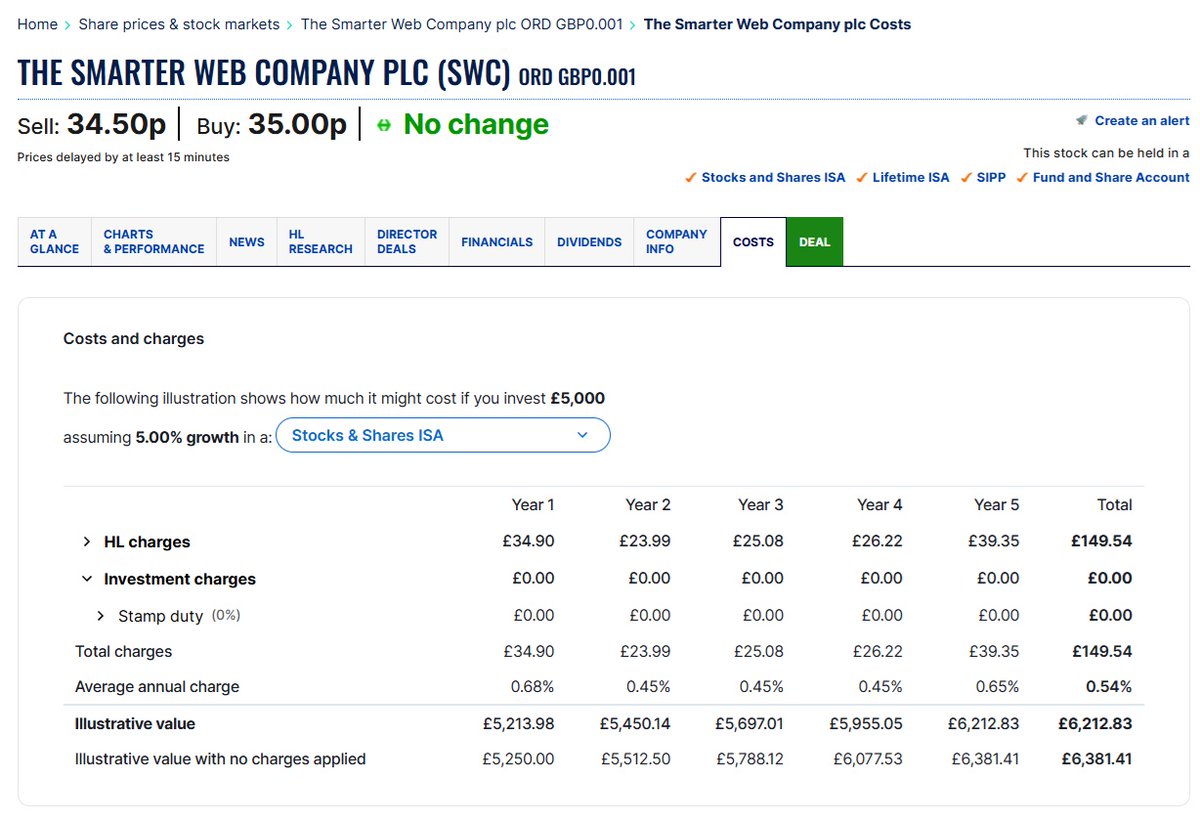Collapse the Investment charges row

tap(87, 579)
